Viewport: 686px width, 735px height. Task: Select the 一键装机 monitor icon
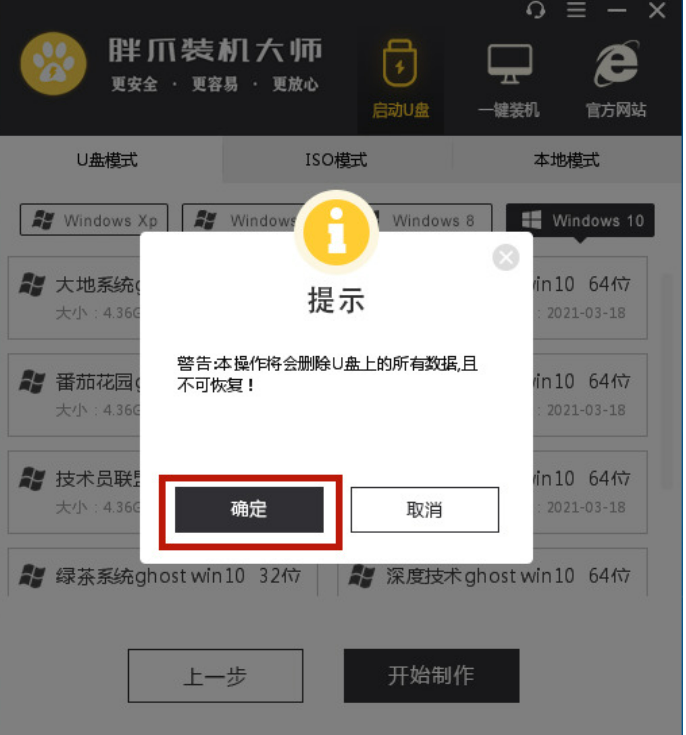tap(509, 64)
